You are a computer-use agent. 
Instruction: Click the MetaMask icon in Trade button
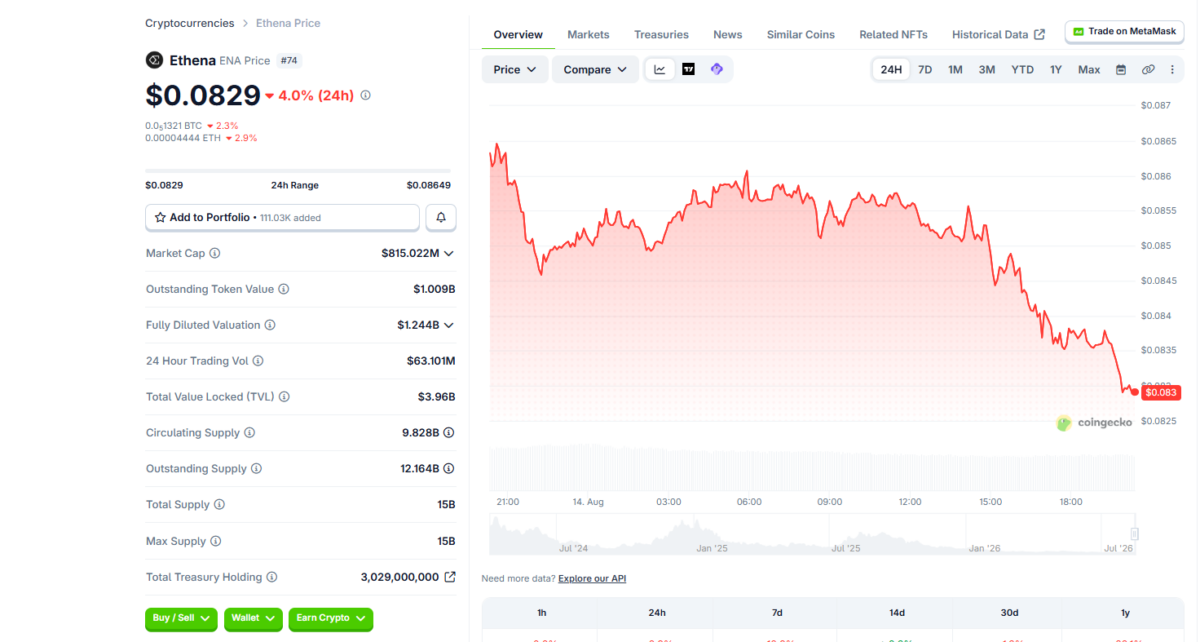(1078, 31)
